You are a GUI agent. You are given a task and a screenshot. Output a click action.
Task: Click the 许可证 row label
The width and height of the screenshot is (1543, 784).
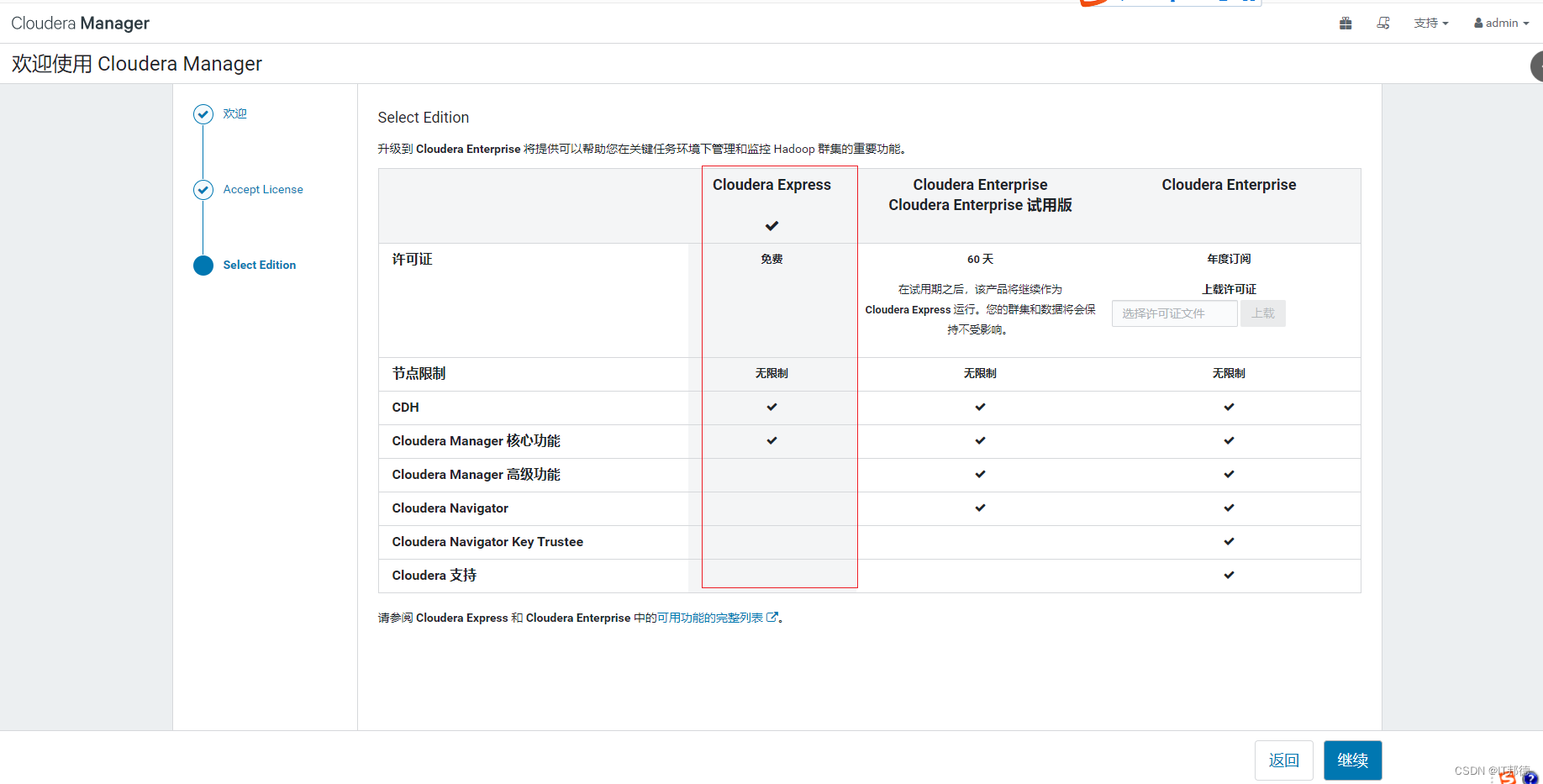point(412,259)
